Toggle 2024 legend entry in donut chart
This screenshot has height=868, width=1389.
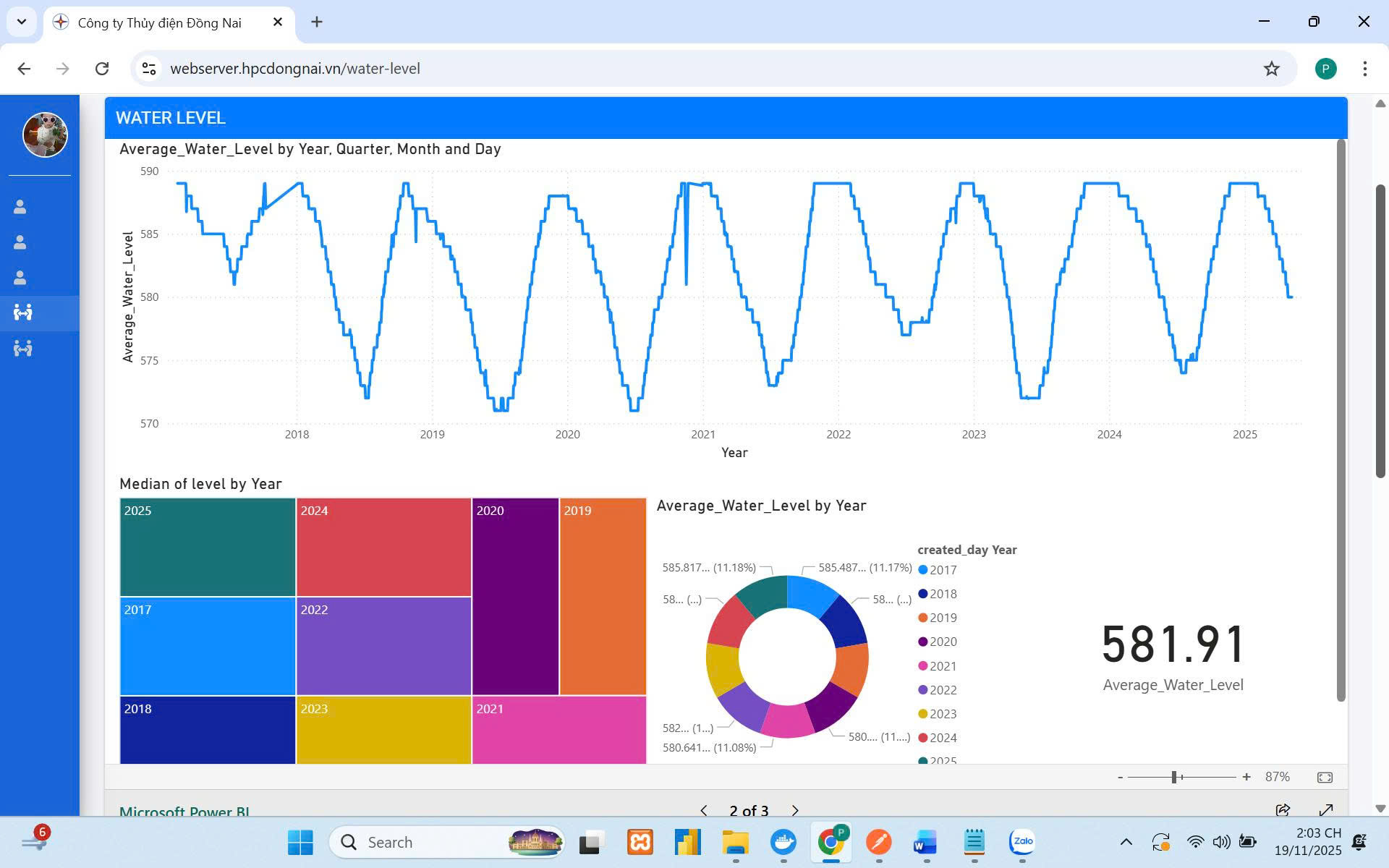click(937, 738)
